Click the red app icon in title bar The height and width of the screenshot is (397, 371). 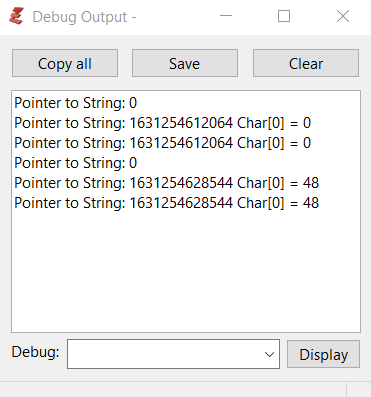(x=16, y=16)
